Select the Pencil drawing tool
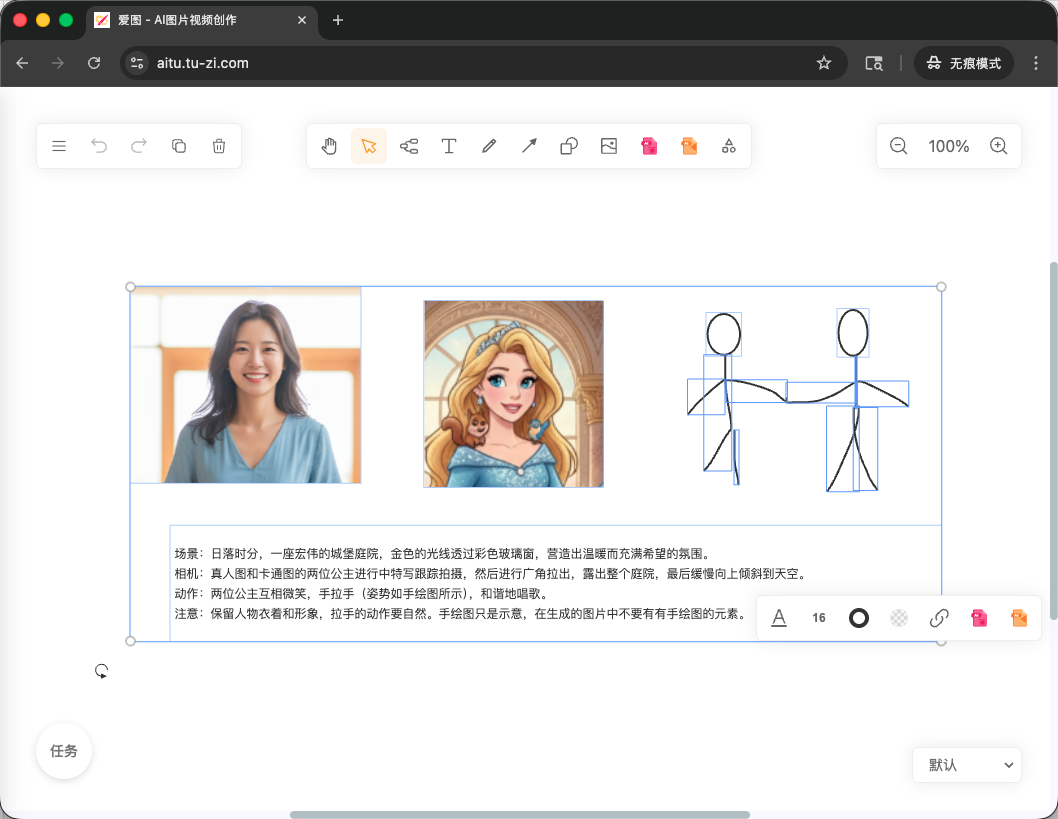The height and width of the screenshot is (819, 1058). pyautogui.click(x=489, y=146)
